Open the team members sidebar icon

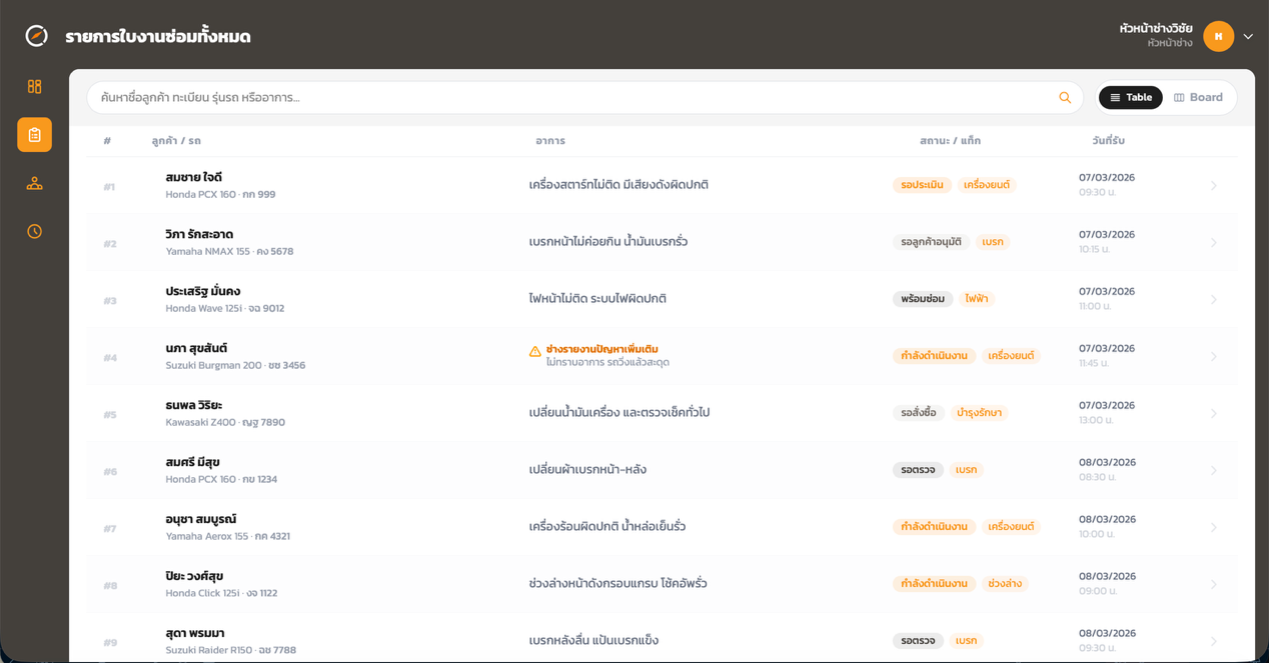pyautogui.click(x=35, y=184)
